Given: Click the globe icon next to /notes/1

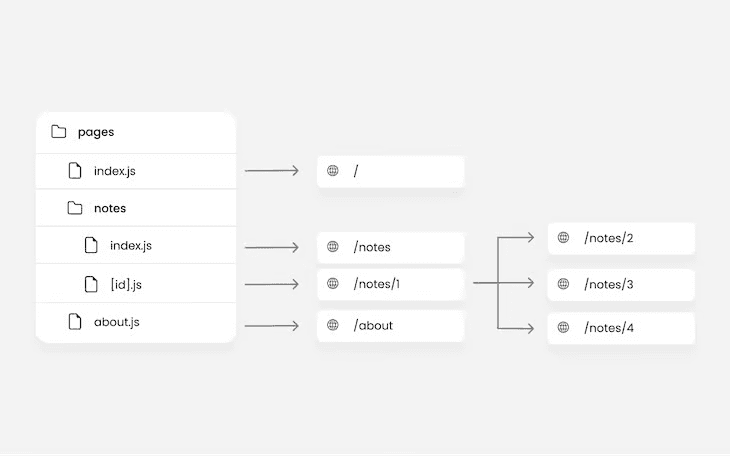Looking at the screenshot, I should tap(333, 285).
